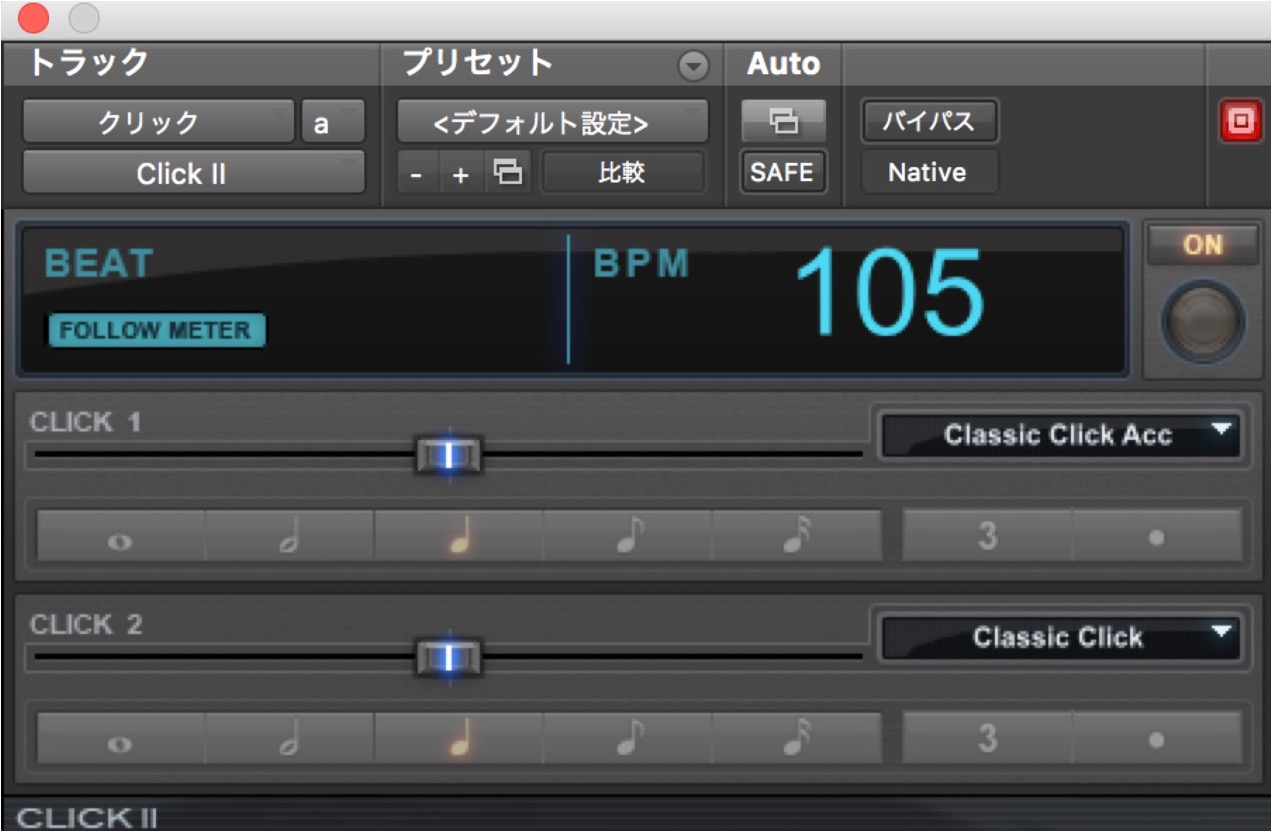Viewport: 1272px width, 832px height.
Task: Click the red target button top right
Action: 1241,123
